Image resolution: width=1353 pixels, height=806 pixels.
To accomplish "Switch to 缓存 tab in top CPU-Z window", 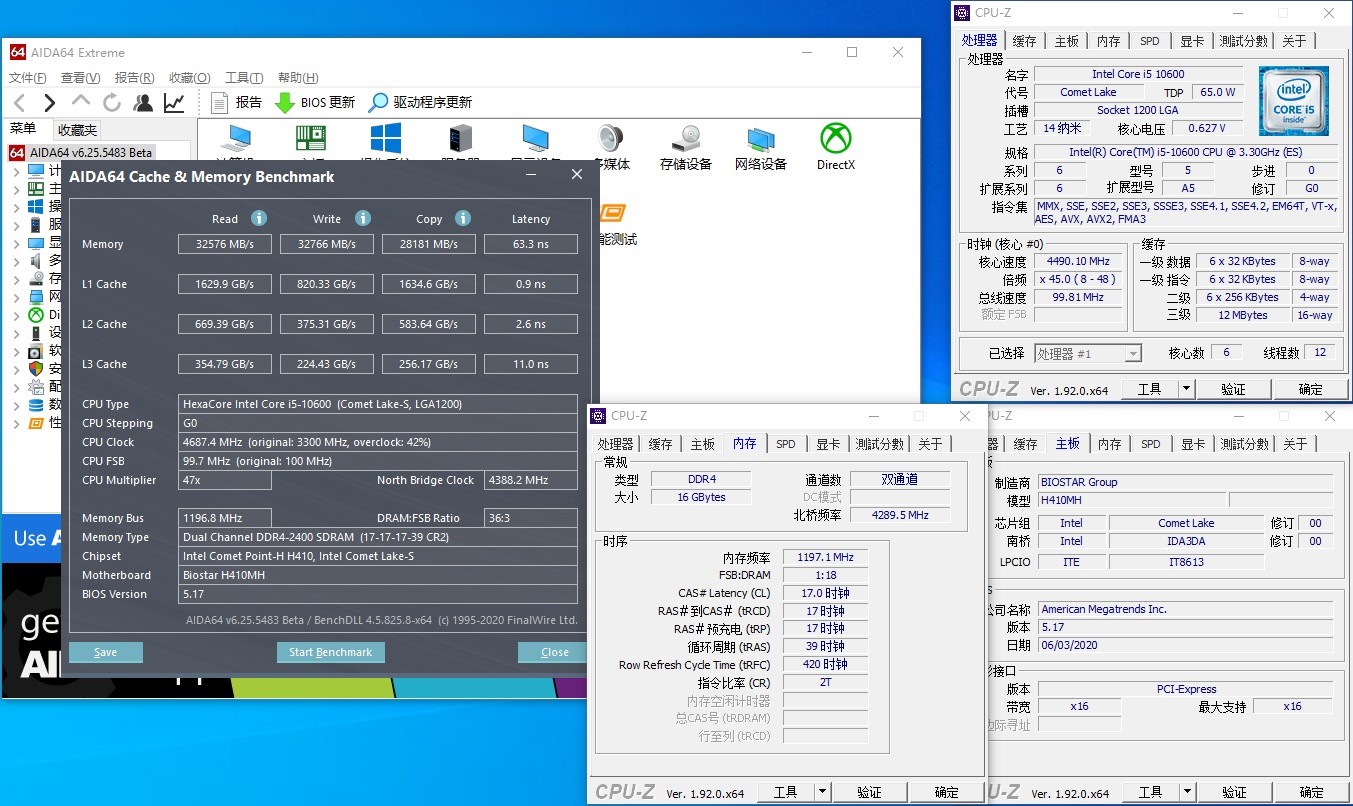I will click(1025, 41).
